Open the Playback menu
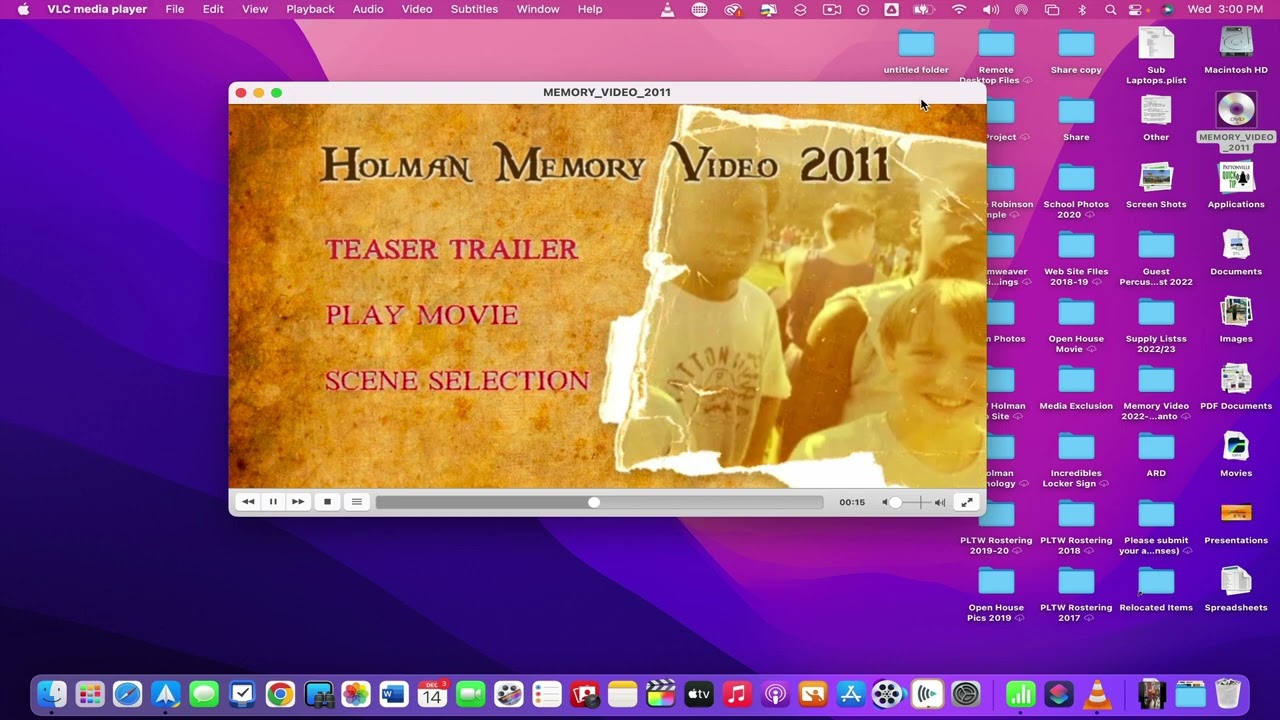The height and width of the screenshot is (720, 1280). pyautogui.click(x=310, y=9)
